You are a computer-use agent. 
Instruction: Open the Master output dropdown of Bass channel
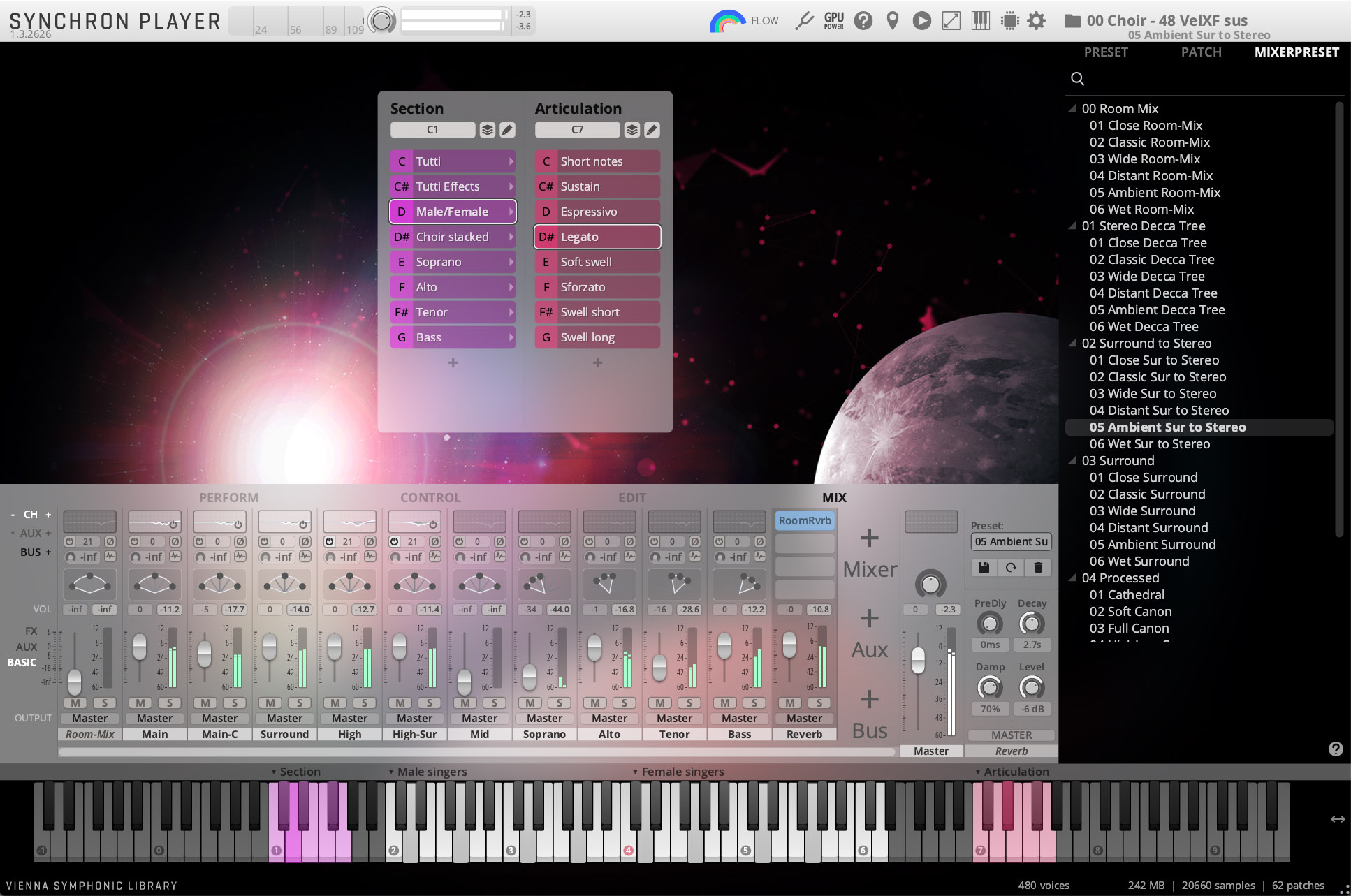[x=739, y=718]
